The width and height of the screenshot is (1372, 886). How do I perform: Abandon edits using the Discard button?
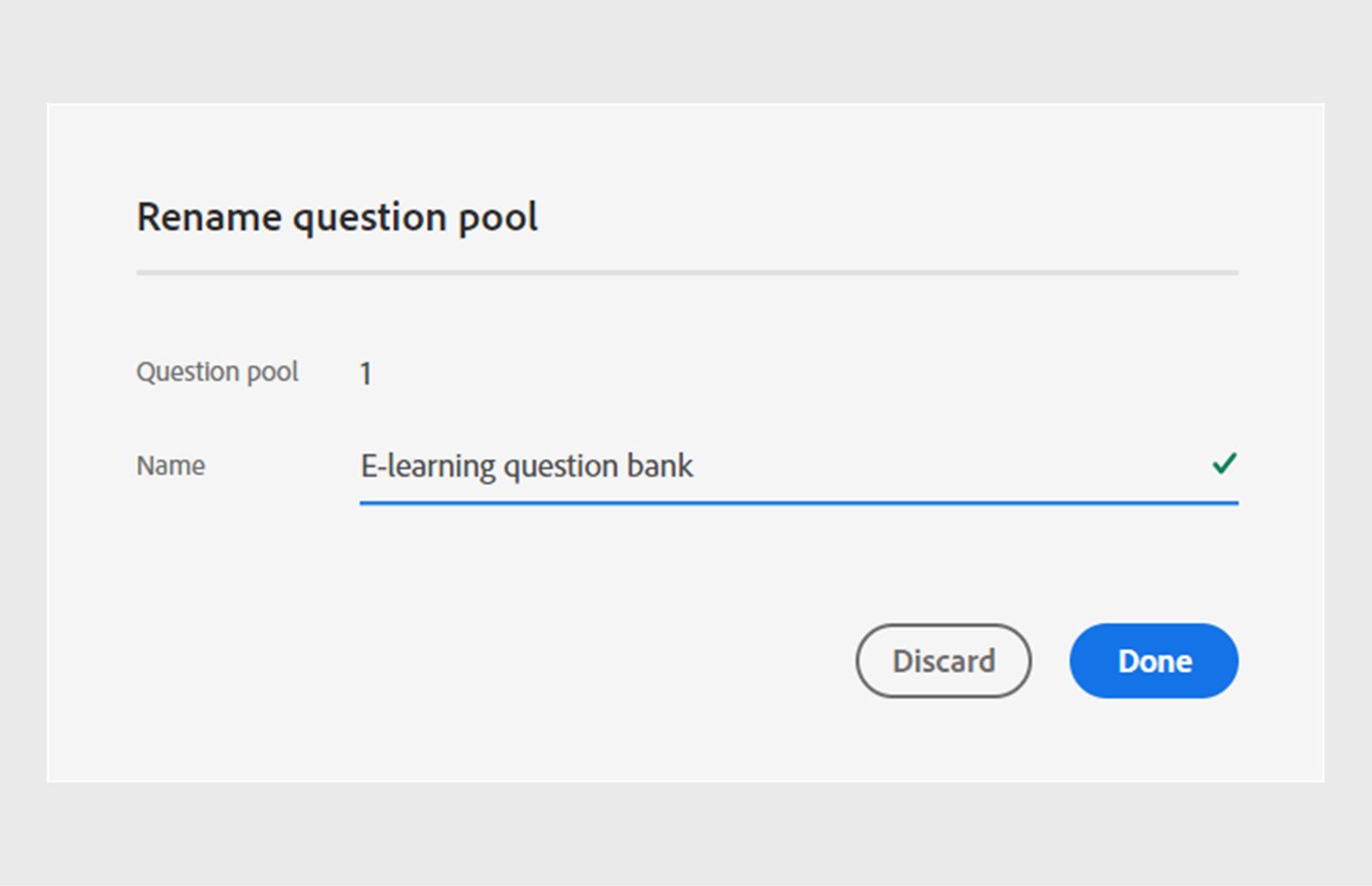(943, 660)
